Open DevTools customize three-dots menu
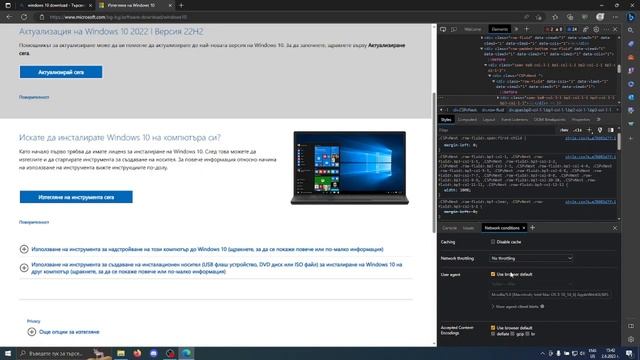640x360 pixels. [606, 29]
